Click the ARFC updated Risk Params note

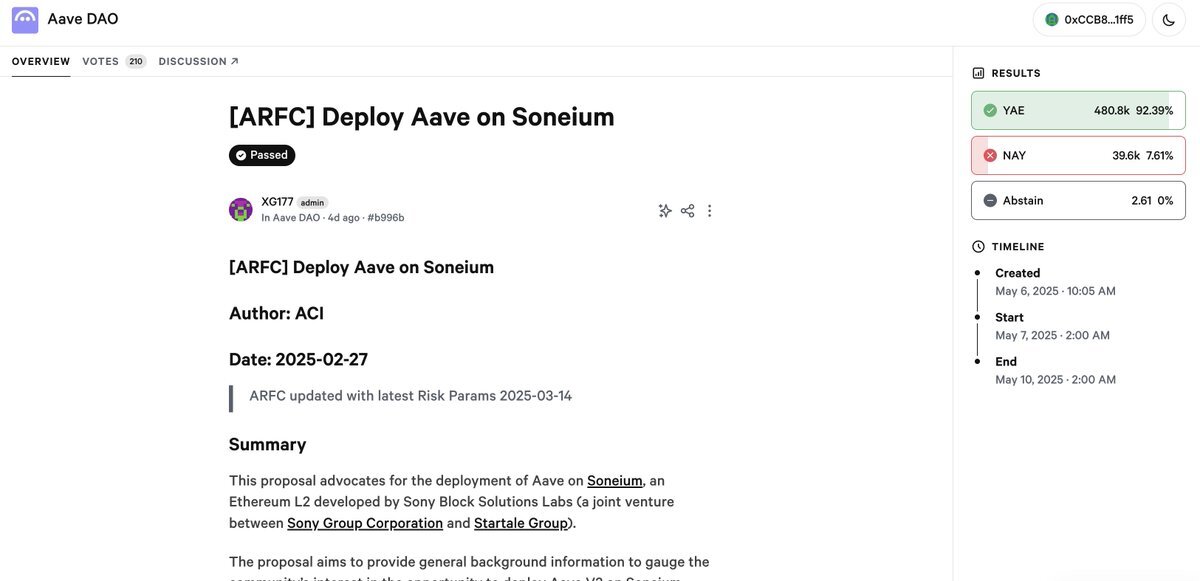(411, 396)
